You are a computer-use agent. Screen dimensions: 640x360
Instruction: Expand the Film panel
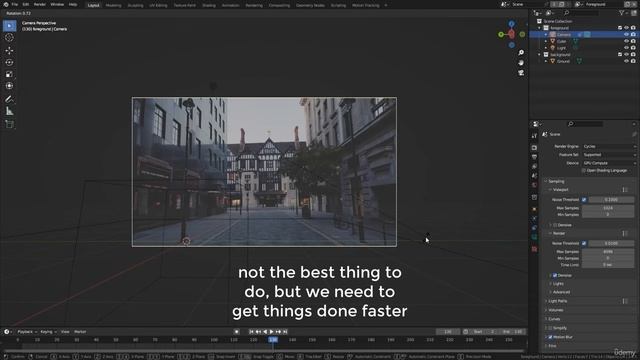tap(552, 346)
